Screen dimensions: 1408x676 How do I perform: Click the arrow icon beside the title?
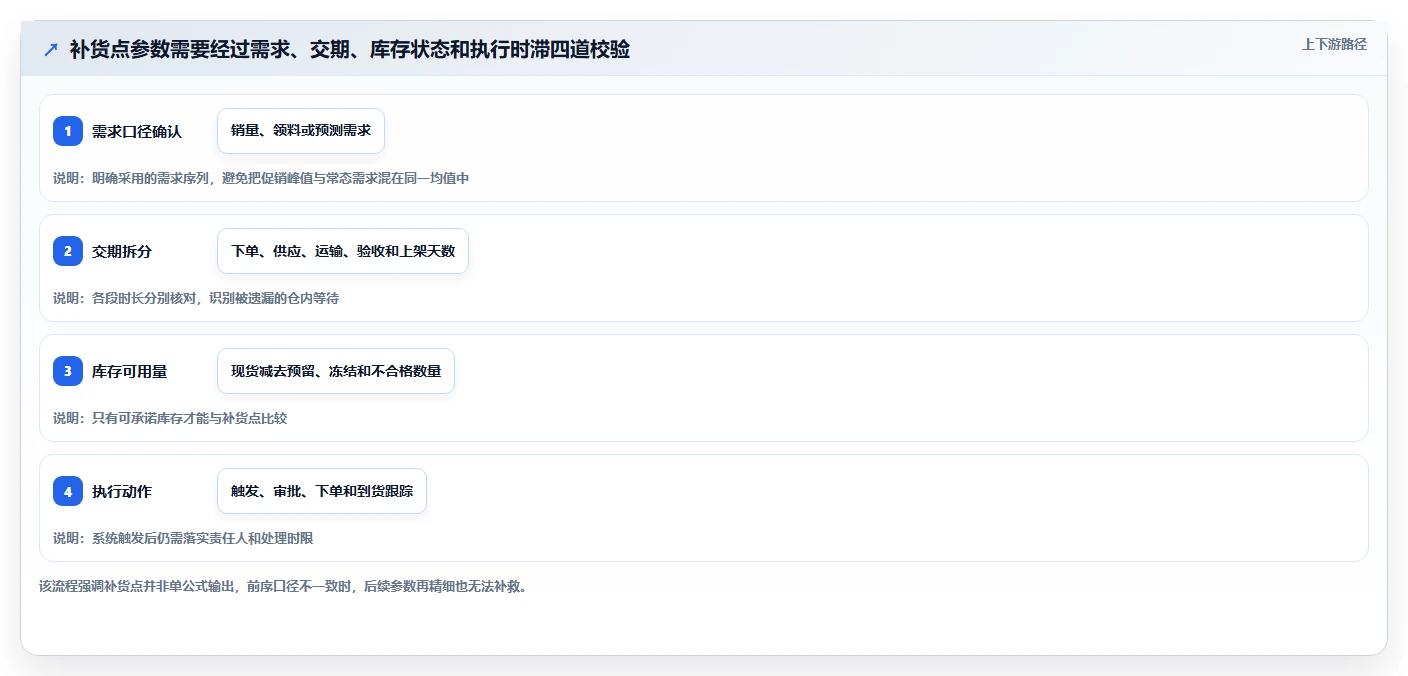coord(51,50)
